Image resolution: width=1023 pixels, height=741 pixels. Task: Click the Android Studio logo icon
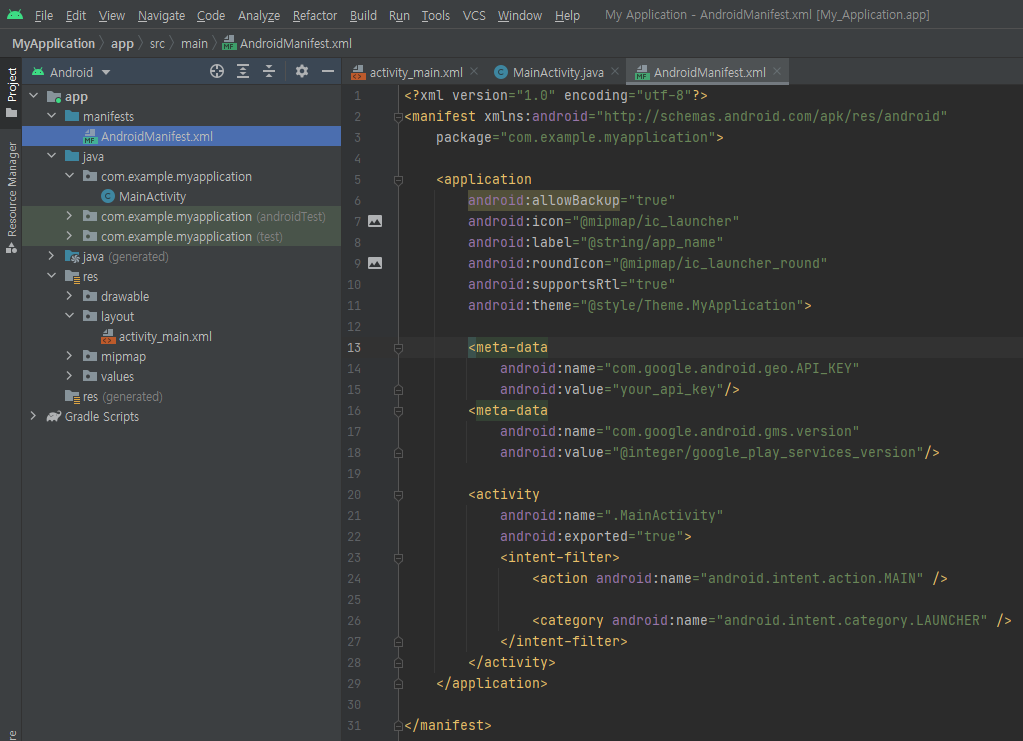click(14, 14)
